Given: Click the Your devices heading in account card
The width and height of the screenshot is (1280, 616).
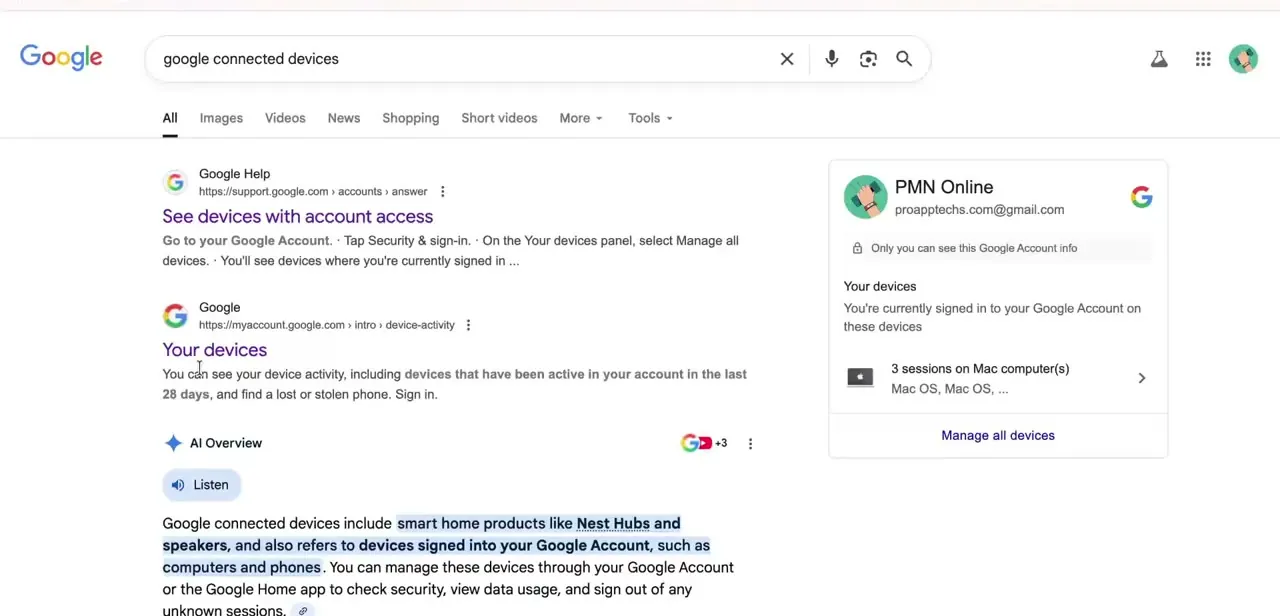Looking at the screenshot, I should tap(880, 286).
